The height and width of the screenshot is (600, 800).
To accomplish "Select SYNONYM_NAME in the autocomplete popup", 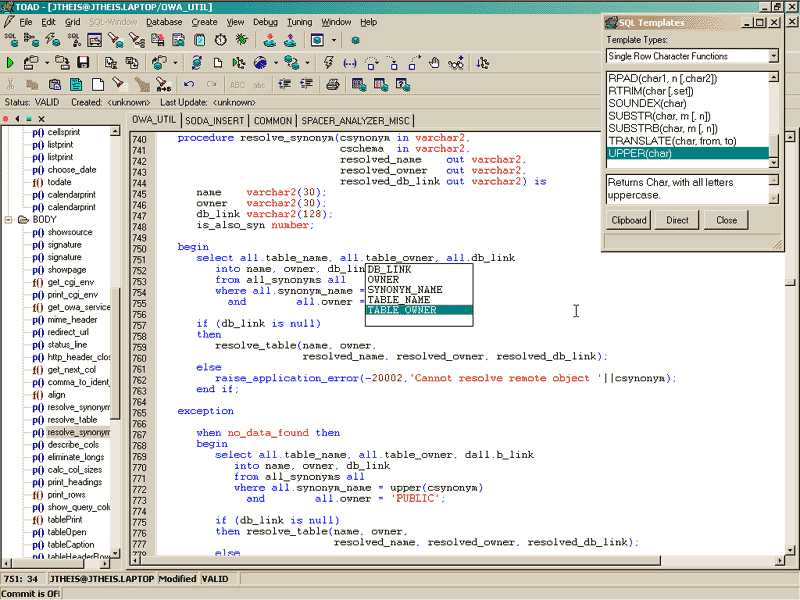I will pos(419,290).
